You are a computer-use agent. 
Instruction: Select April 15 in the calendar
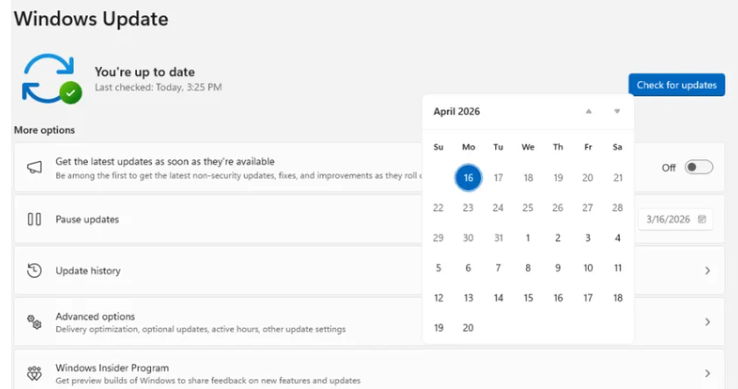pos(528,298)
